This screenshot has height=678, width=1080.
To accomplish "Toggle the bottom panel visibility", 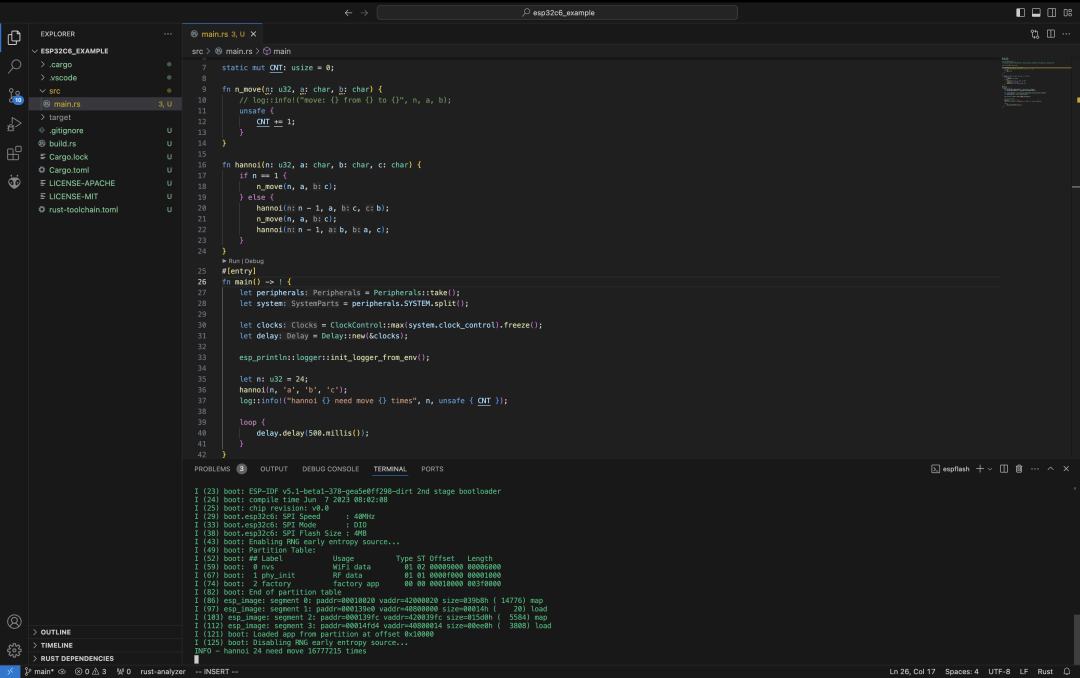I will [1036, 13].
